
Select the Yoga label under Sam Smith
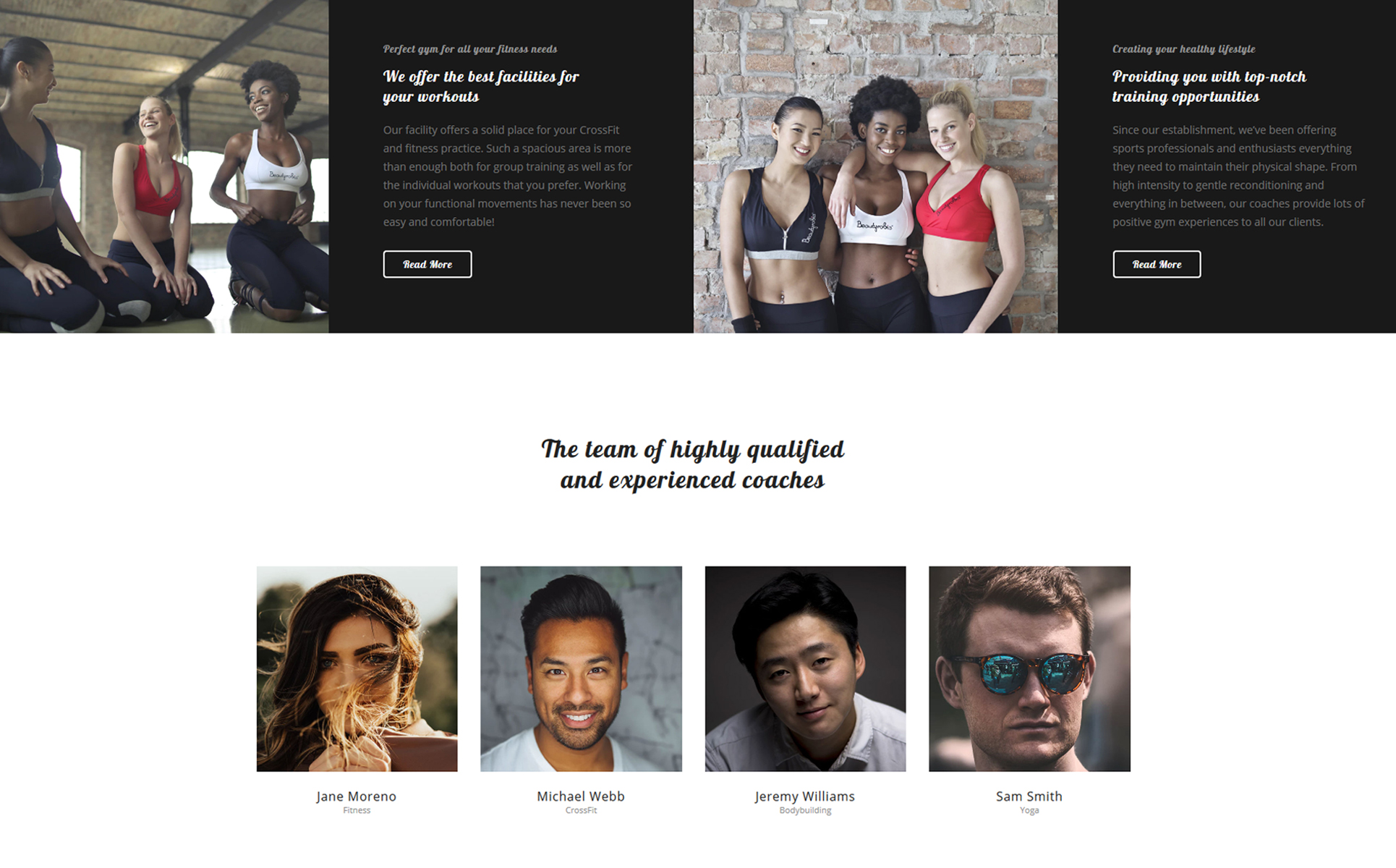coord(1029,810)
